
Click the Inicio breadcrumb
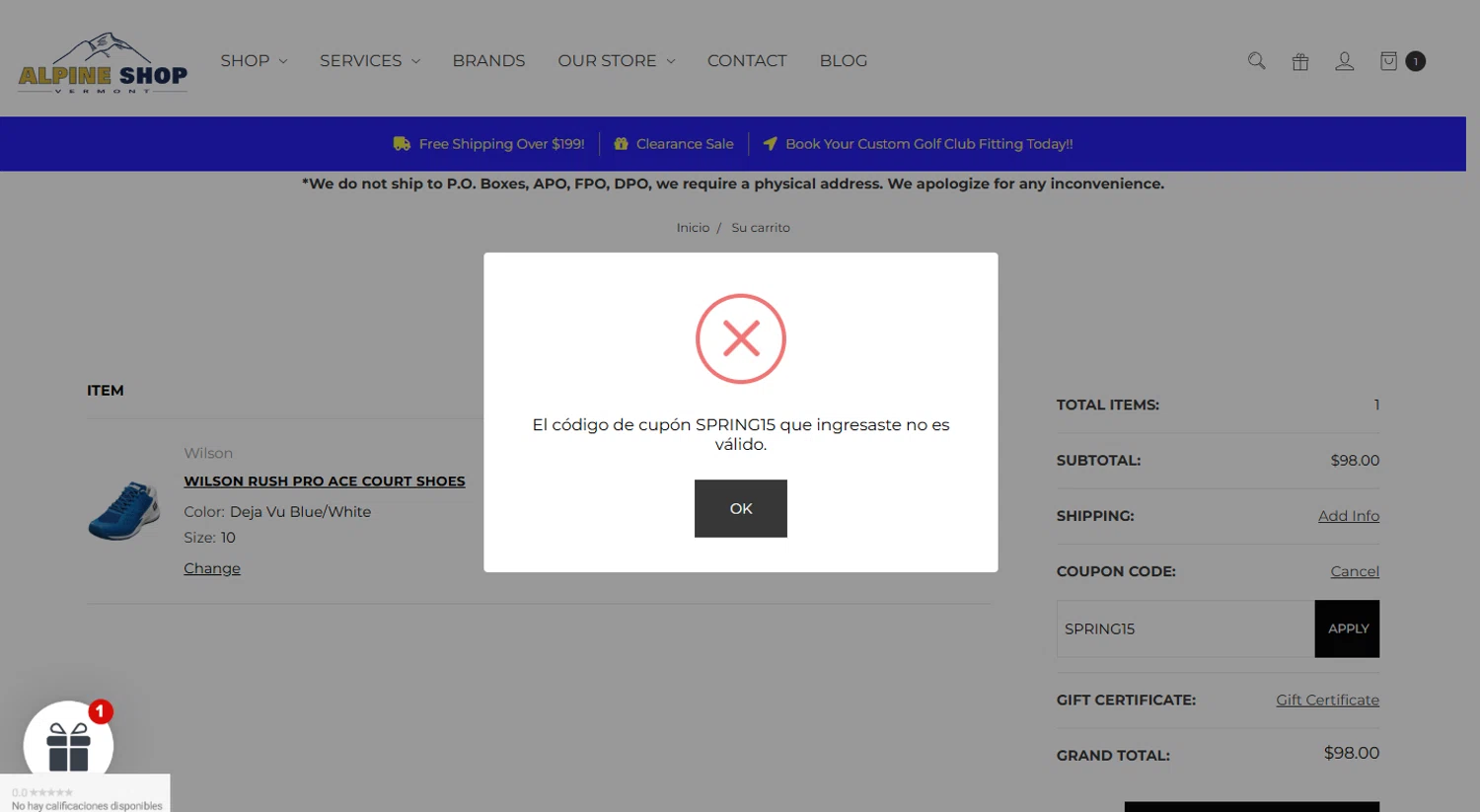[693, 228]
